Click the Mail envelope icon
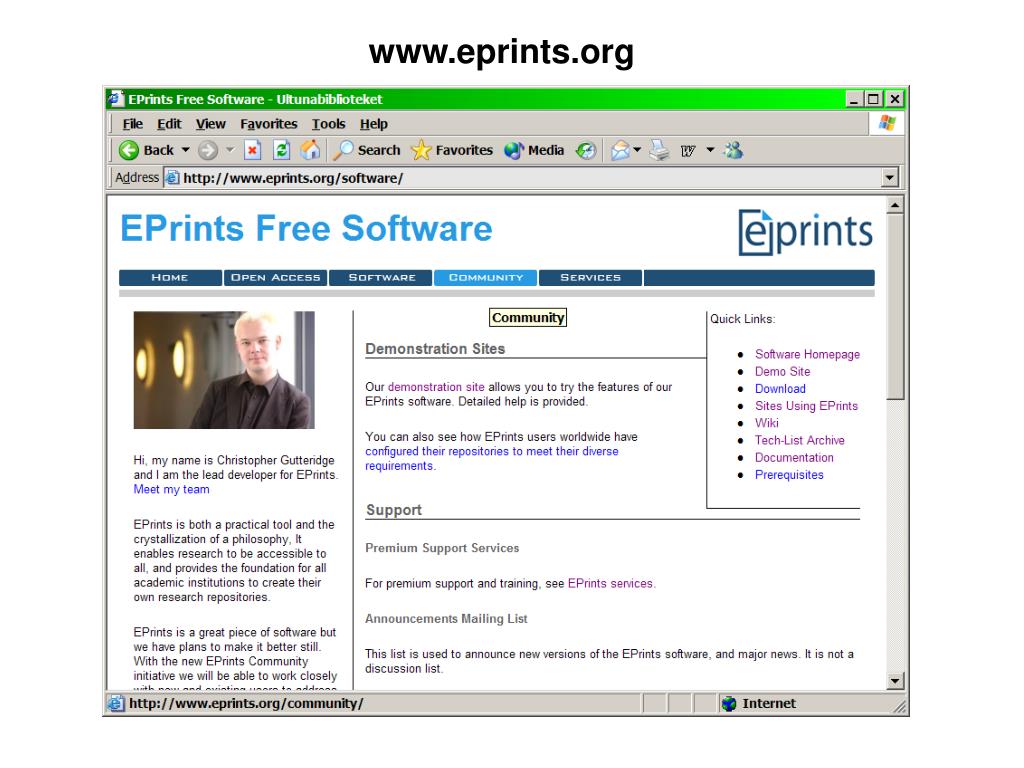This screenshot has height=768, width=1024. 620,151
